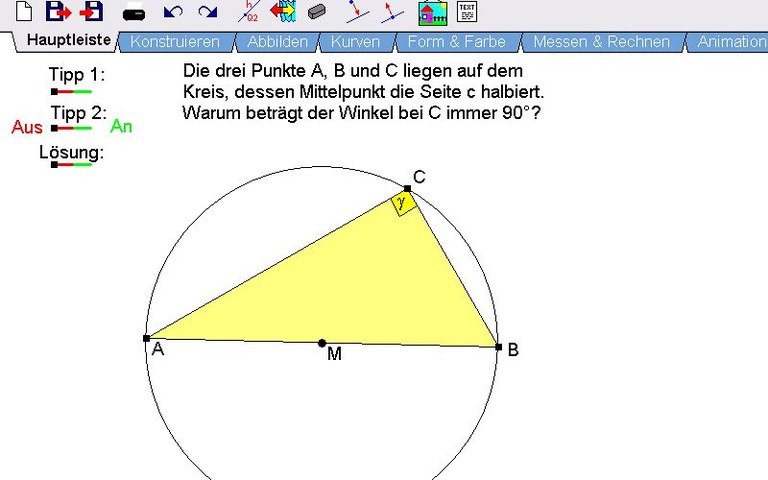Image resolution: width=768 pixels, height=480 pixels.
Task: Open the rename objects tool icon
Action: pos(249,11)
